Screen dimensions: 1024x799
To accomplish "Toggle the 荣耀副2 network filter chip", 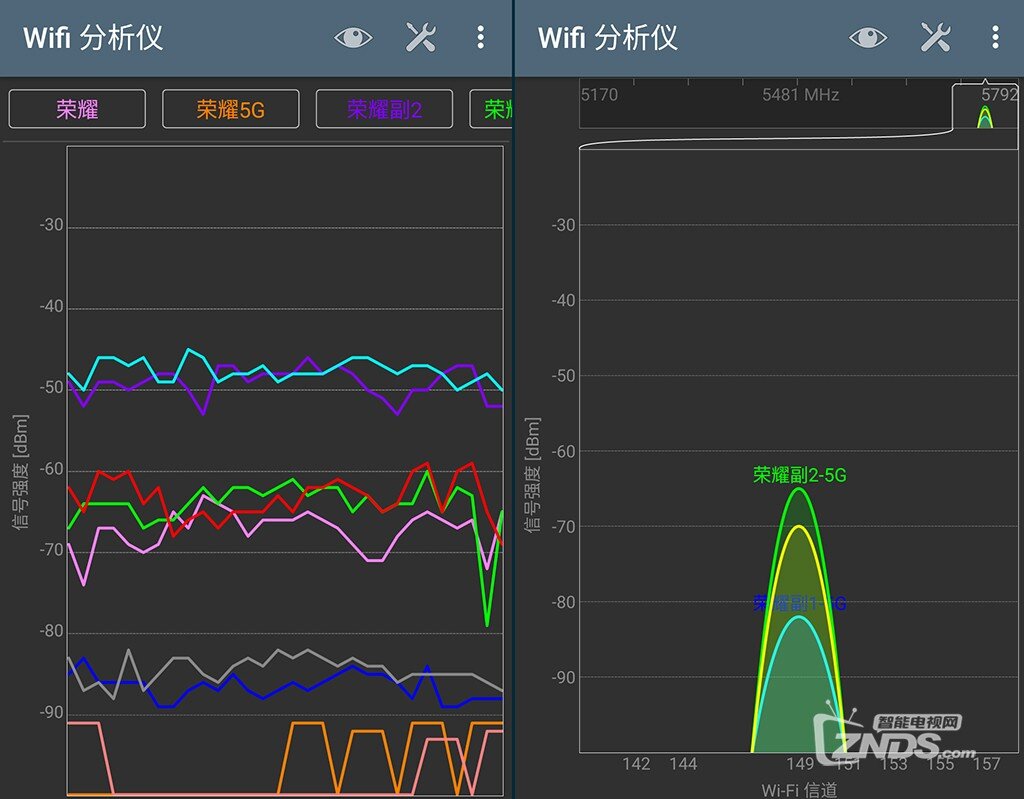I will point(384,108).
